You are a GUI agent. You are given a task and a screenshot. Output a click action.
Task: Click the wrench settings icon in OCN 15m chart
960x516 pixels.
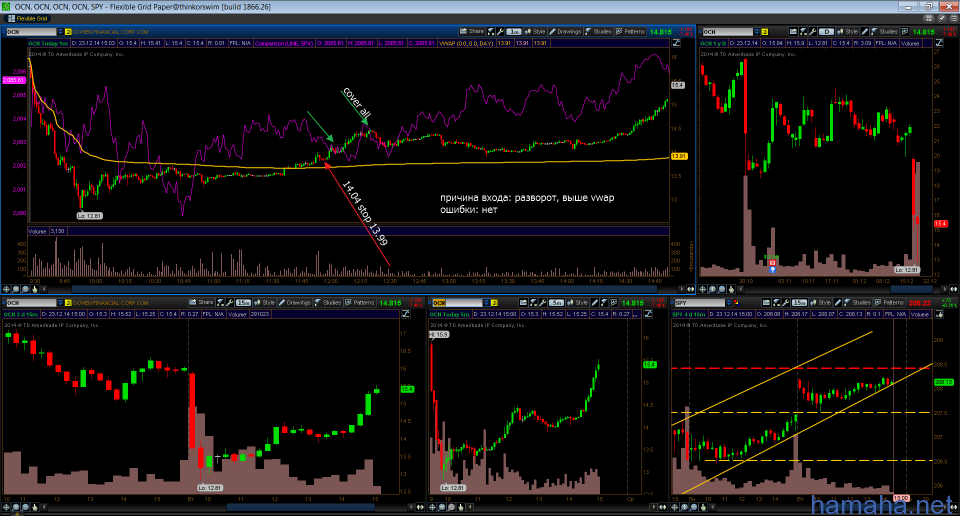coord(230,302)
